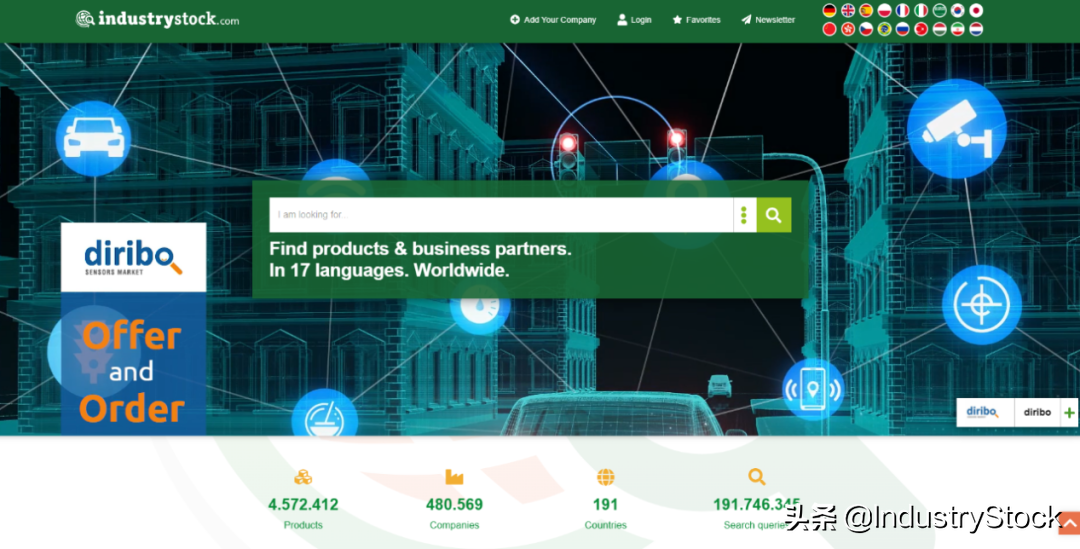The height and width of the screenshot is (549, 1080).
Task: Choose the Russian flag
Action: click(x=903, y=29)
